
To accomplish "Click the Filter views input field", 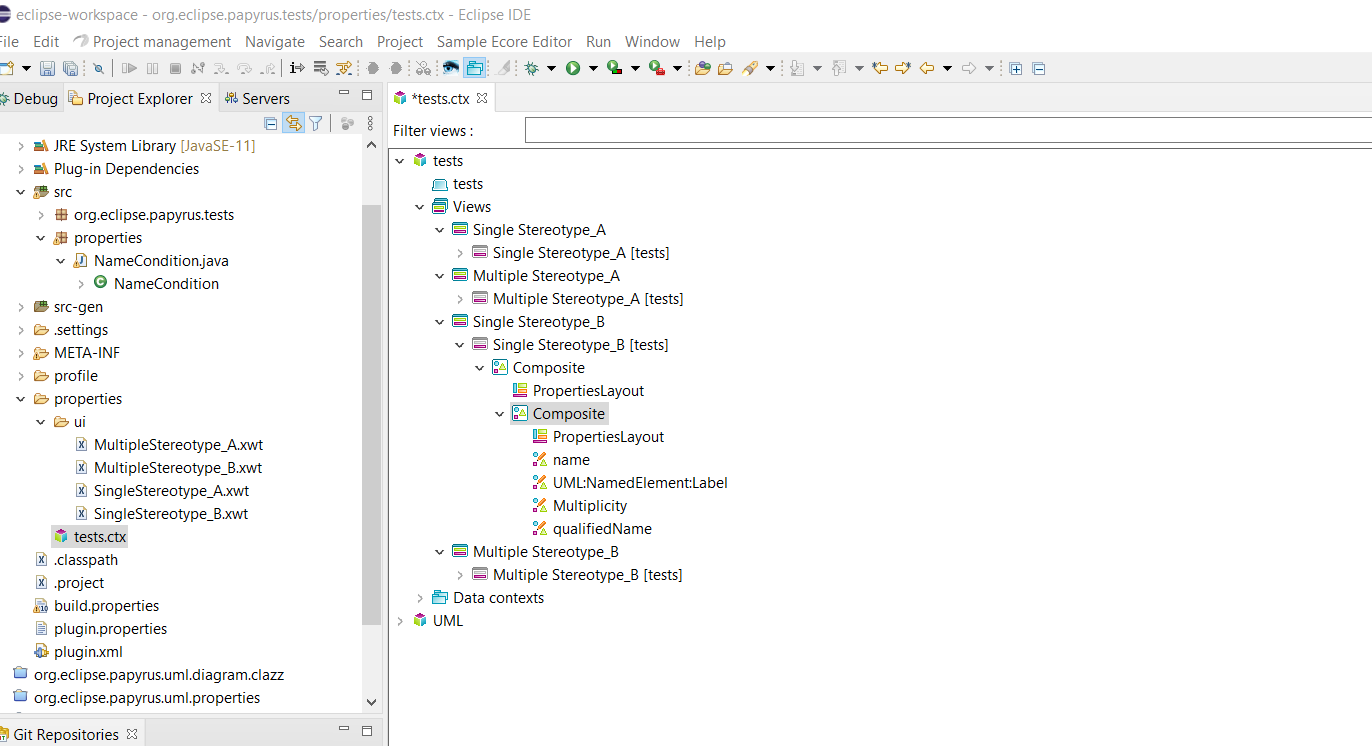I will (948, 130).
